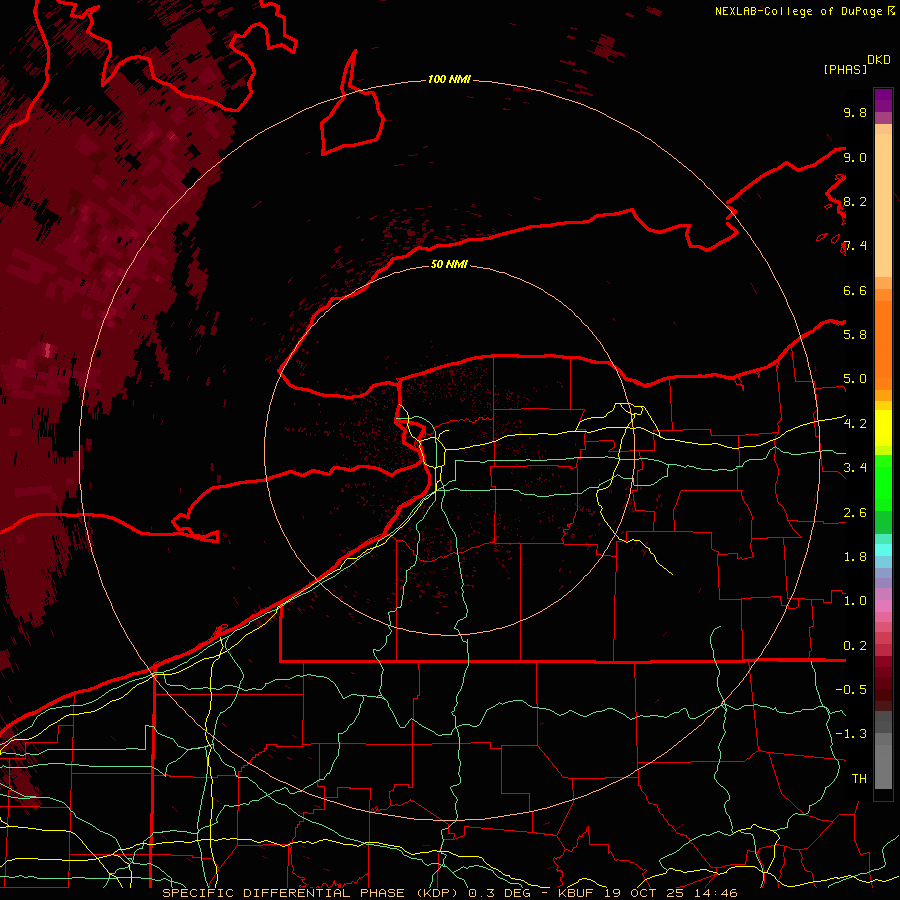The height and width of the screenshot is (900, 900).
Task: Click the 100 NMI range ring label
Action: click(x=449, y=79)
